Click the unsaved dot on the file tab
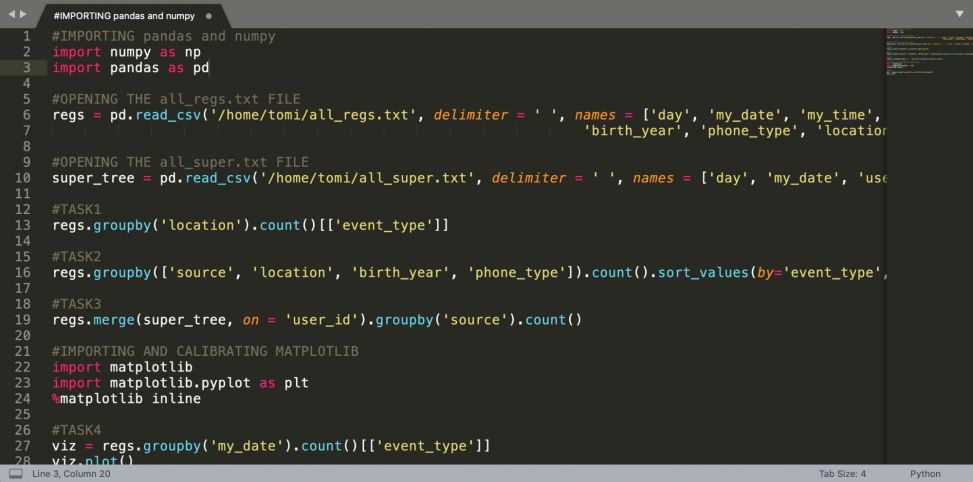The width and height of the screenshot is (973, 482). point(208,17)
